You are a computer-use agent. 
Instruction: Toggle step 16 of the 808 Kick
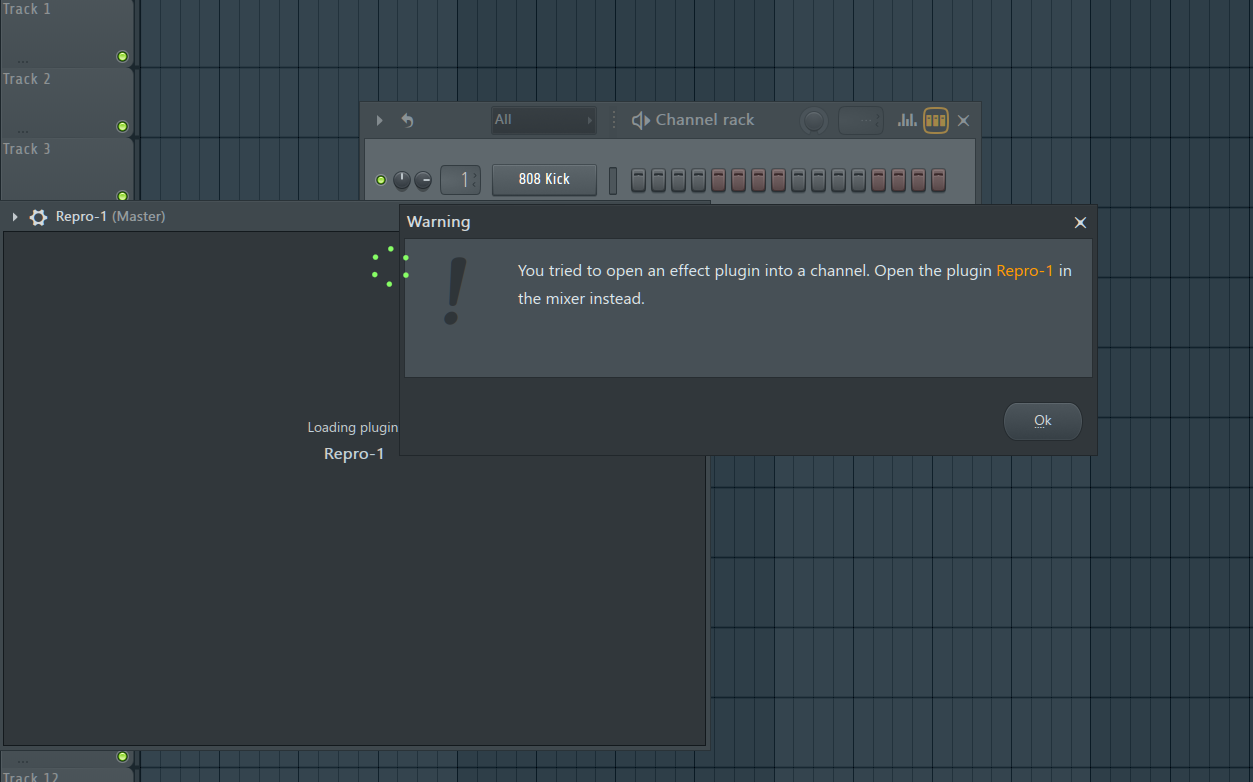pyautogui.click(x=938, y=180)
